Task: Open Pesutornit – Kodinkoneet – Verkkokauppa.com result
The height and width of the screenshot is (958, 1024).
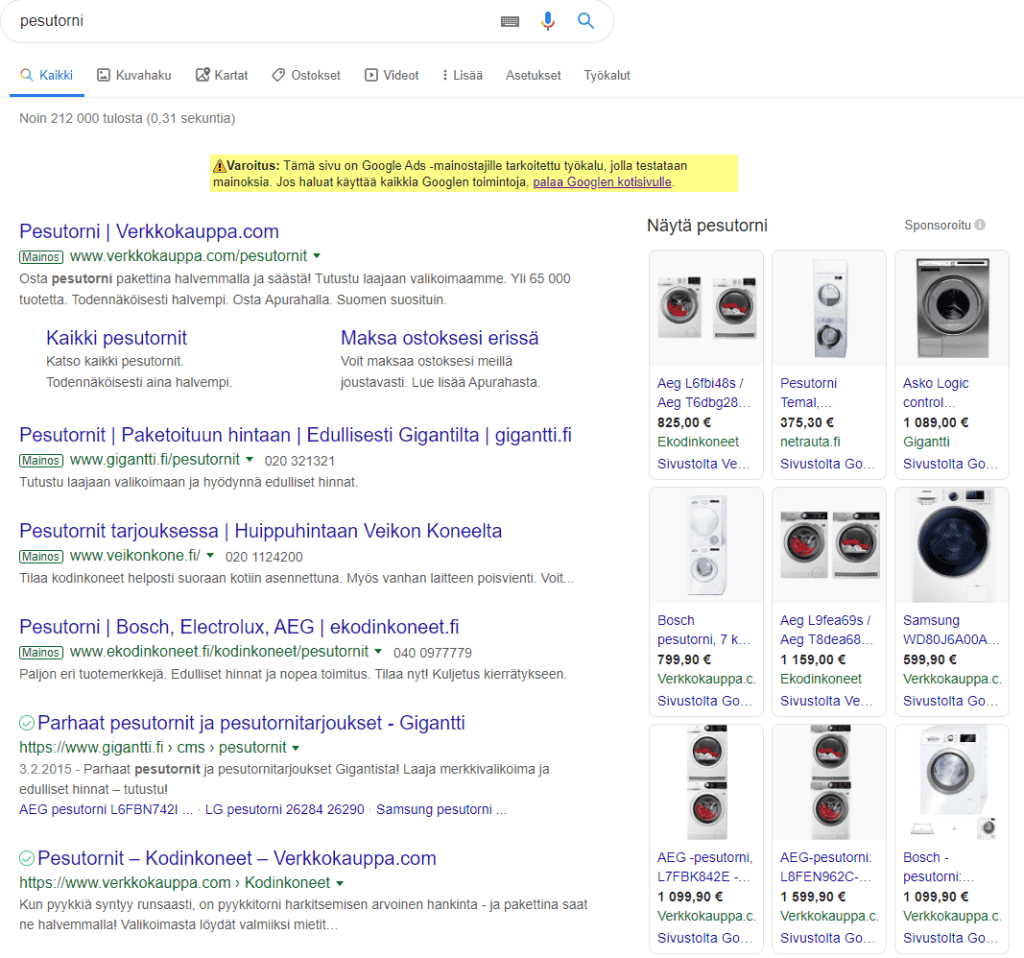Action: coord(236,858)
